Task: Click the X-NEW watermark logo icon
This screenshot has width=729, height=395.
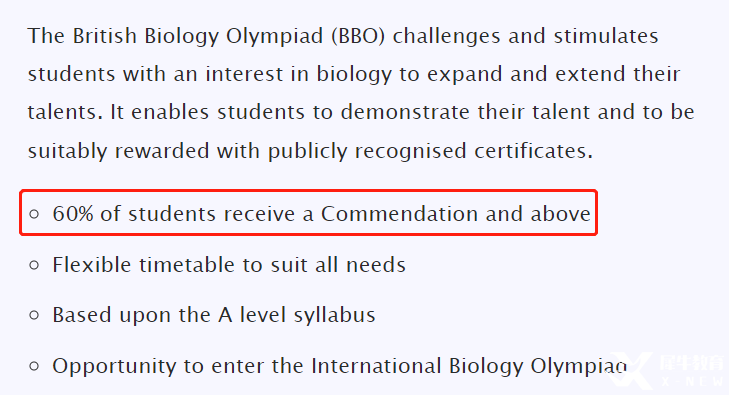Action: [631, 370]
